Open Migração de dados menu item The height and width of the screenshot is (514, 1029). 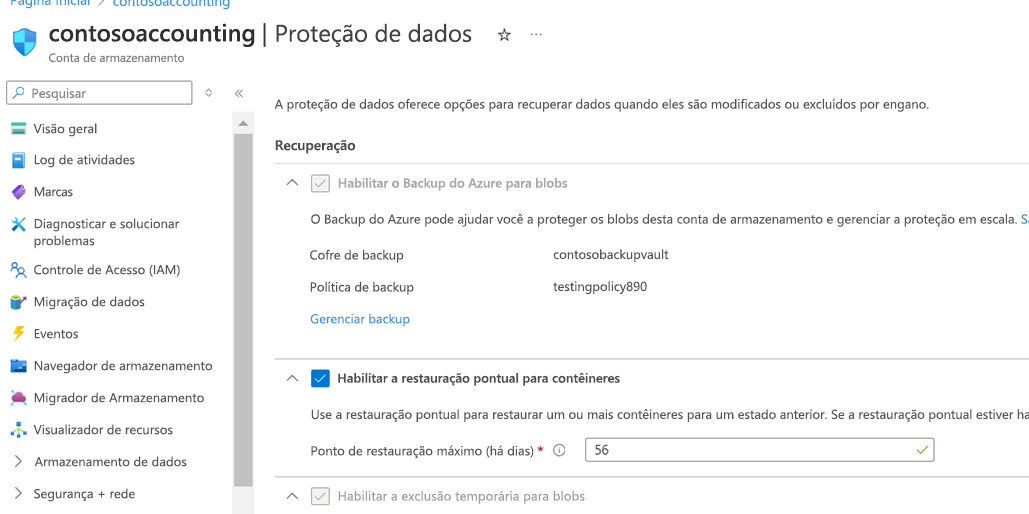pos(89,302)
